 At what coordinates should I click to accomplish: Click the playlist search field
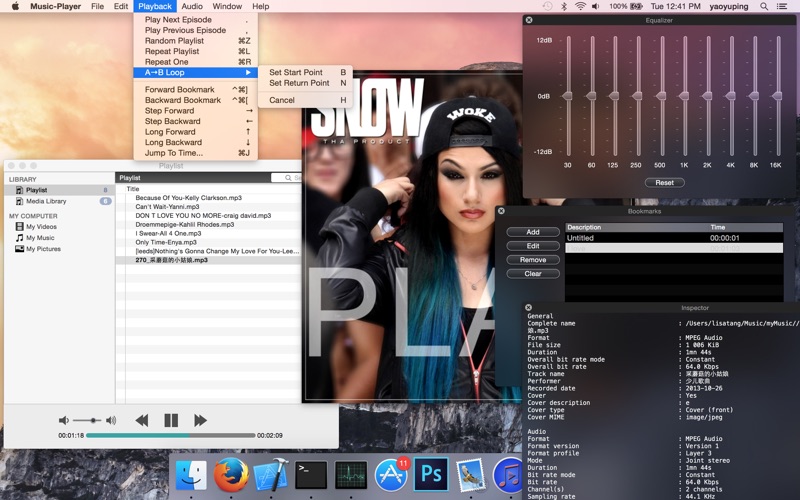click(x=287, y=178)
